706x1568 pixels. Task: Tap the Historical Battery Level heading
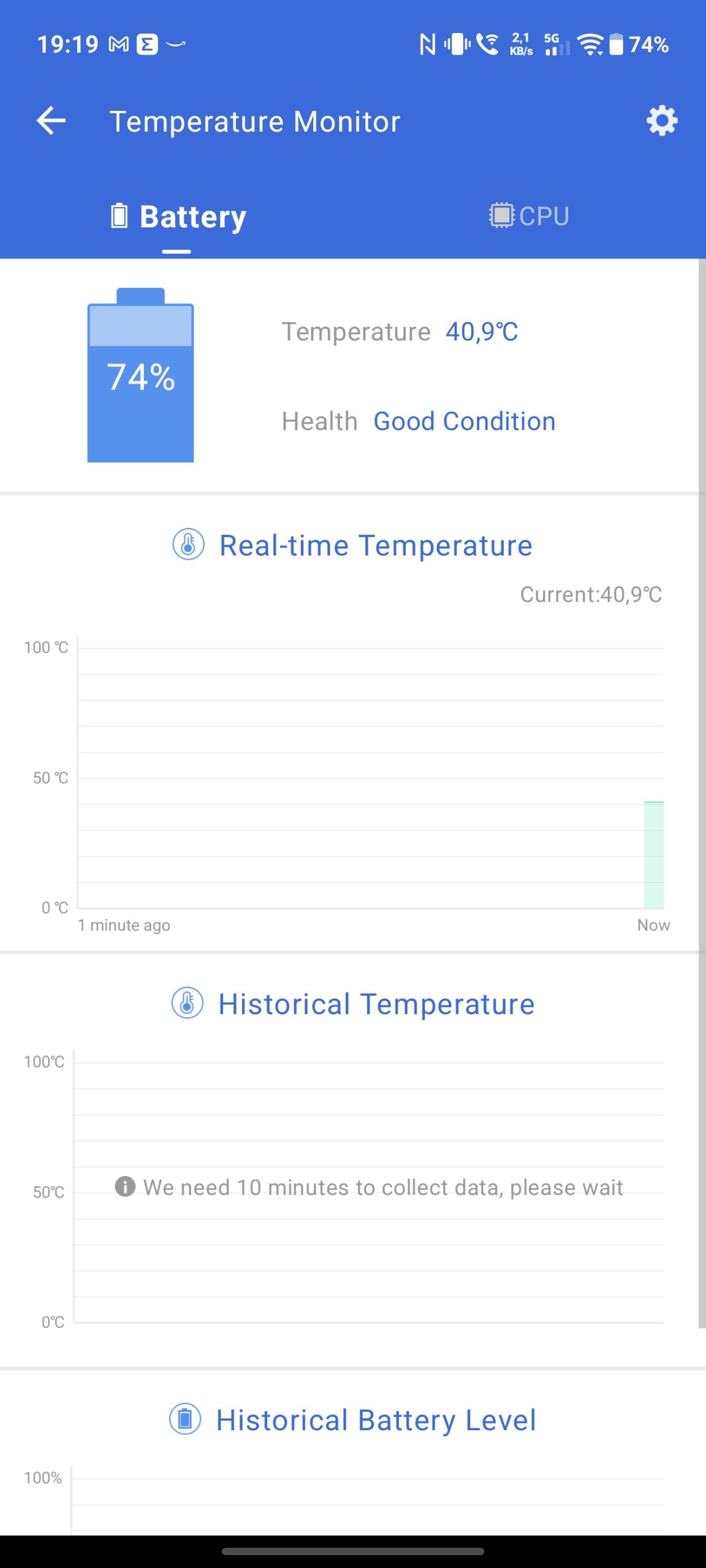coord(376,1420)
